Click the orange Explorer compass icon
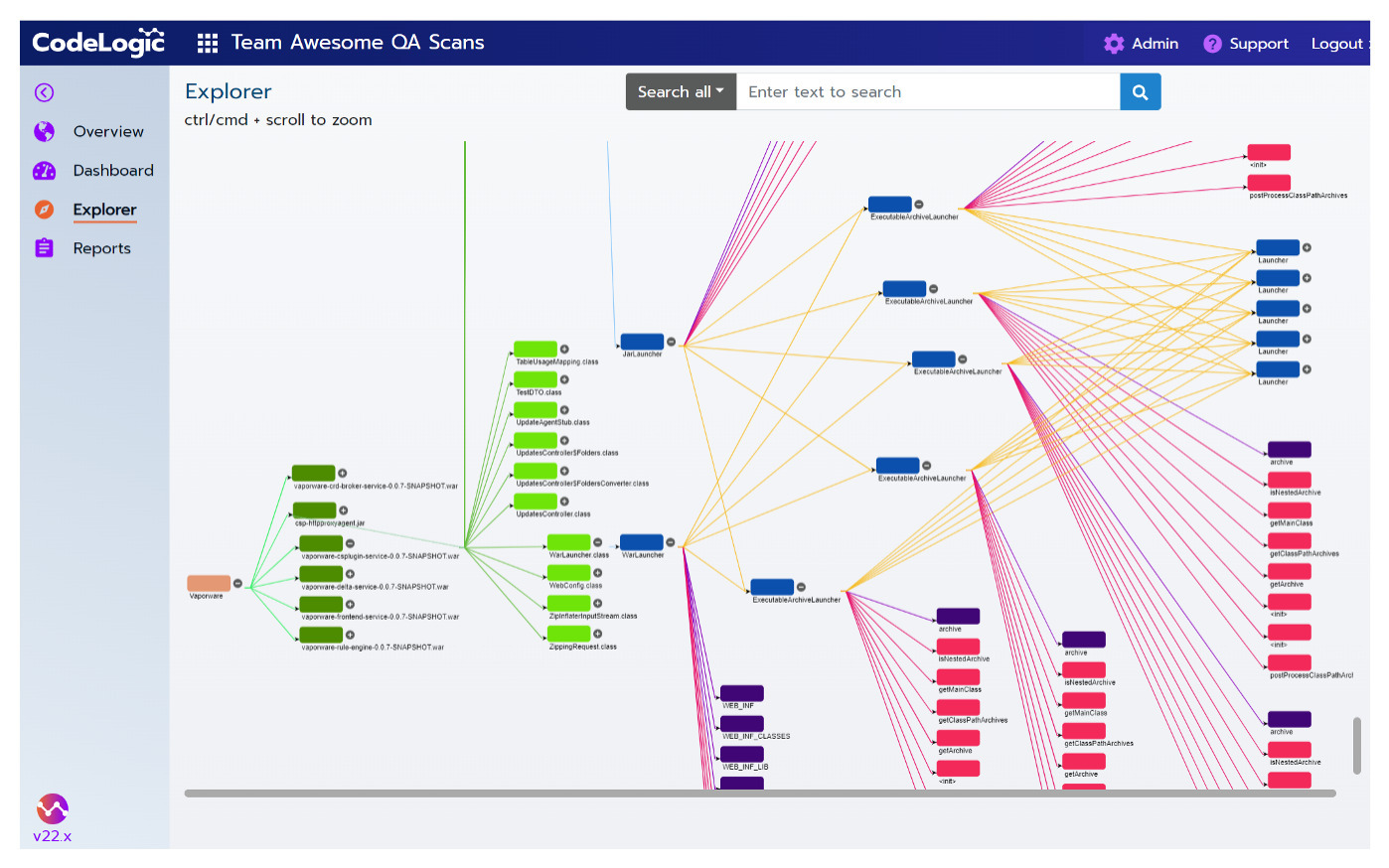1389x868 pixels. pos(44,210)
